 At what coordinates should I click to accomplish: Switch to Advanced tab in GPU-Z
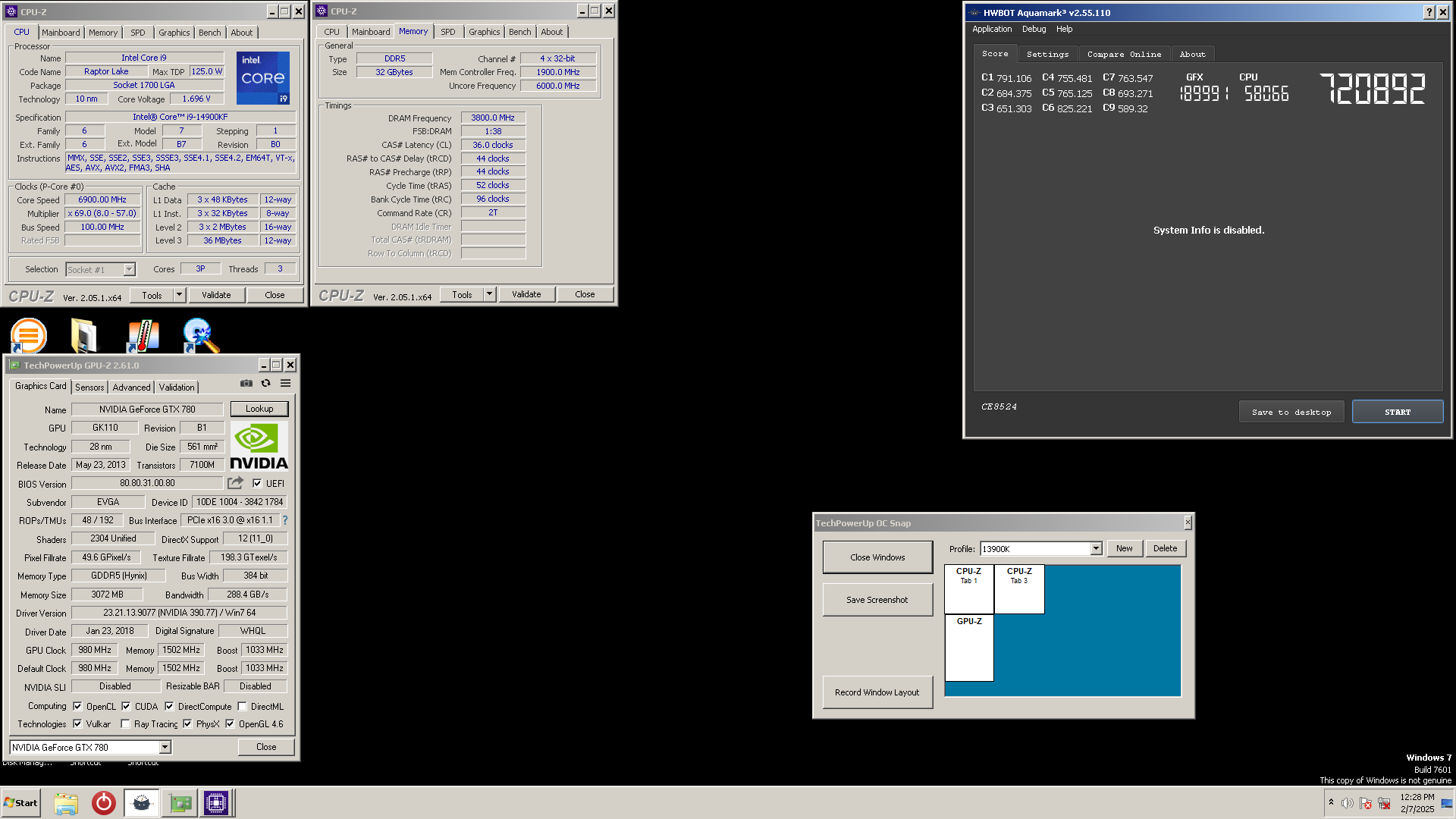(x=132, y=388)
